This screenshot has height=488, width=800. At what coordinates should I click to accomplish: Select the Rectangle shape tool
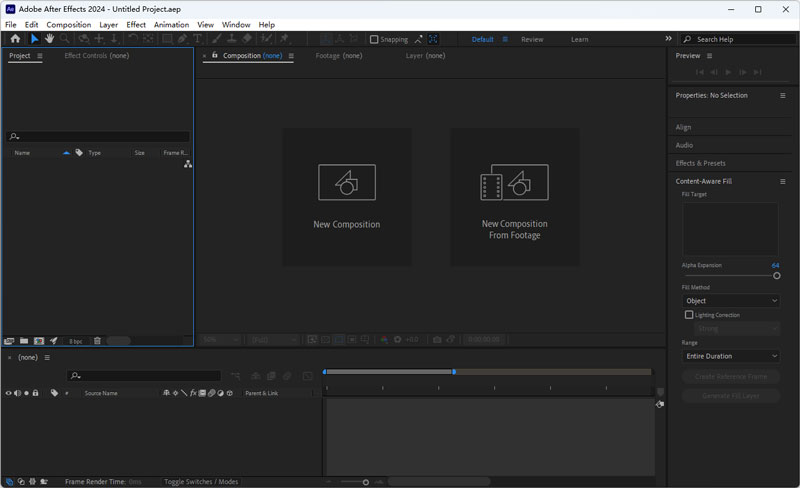click(167, 39)
